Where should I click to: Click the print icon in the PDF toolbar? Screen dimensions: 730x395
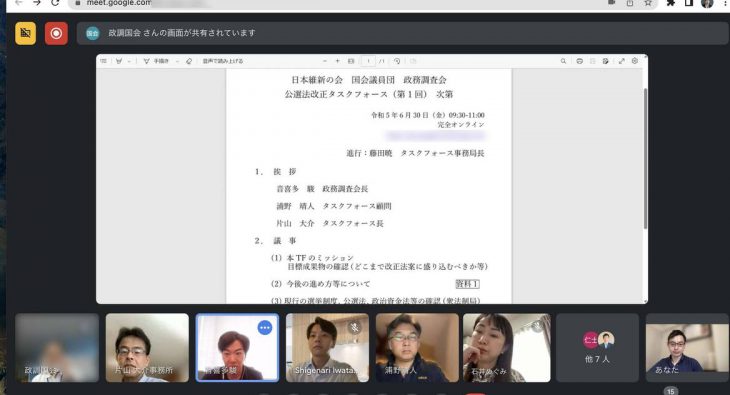click(x=580, y=61)
